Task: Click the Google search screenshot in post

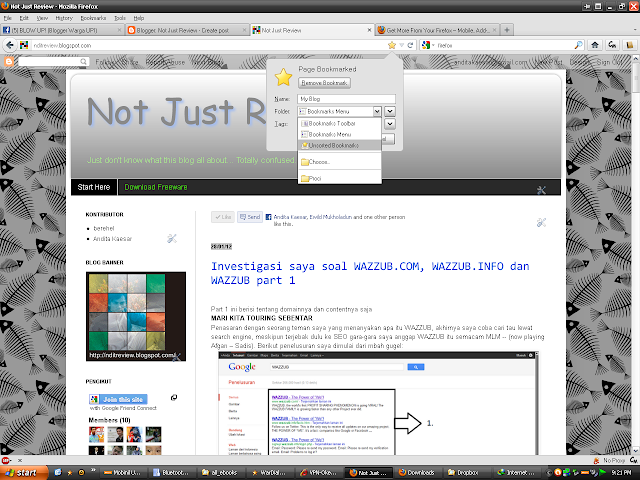Action: coord(378,403)
